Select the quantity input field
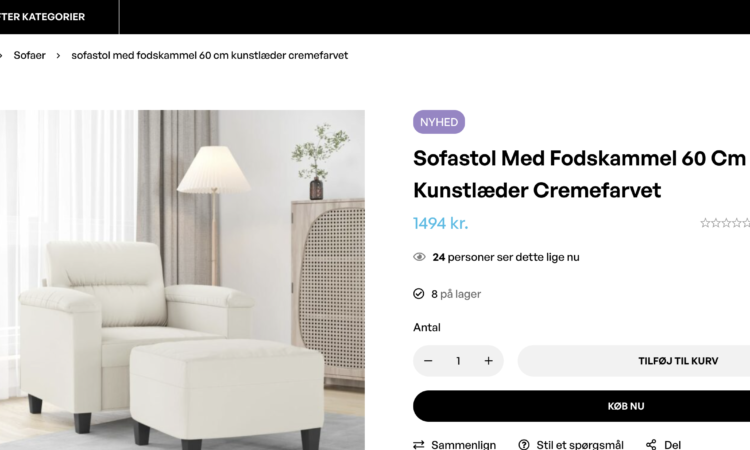 coord(458,361)
